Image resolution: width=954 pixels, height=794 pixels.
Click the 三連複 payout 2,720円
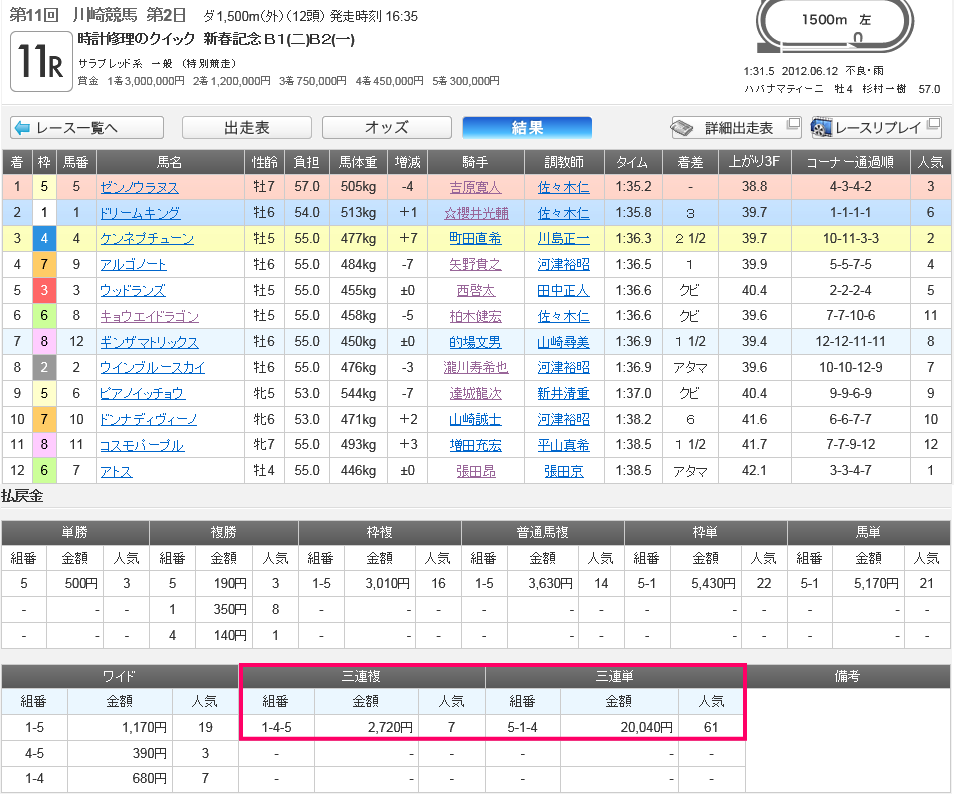point(391,728)
